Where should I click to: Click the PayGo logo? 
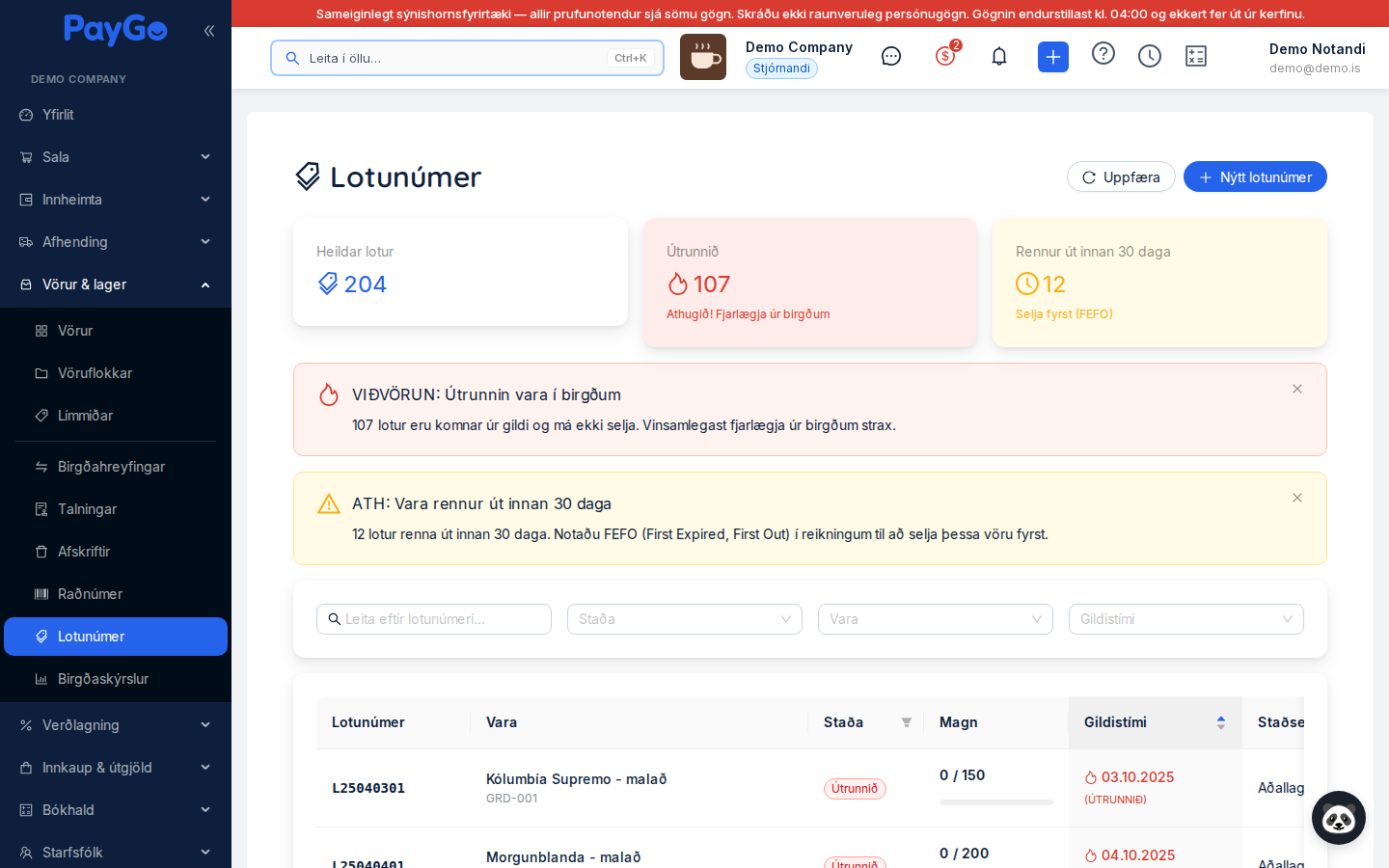click(116, 30)
